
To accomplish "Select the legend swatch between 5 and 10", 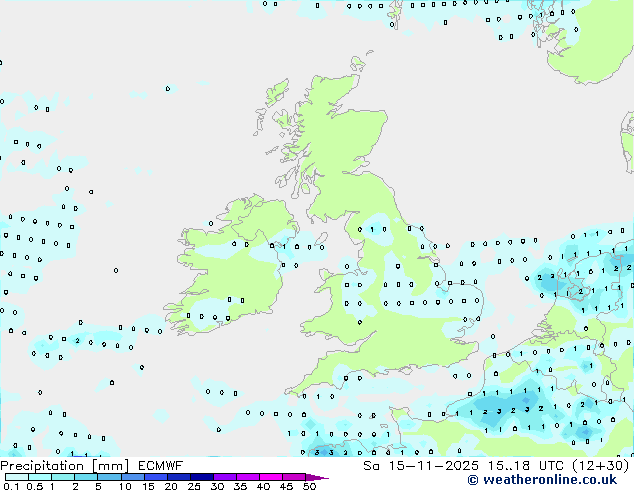I will coord(109,477).
